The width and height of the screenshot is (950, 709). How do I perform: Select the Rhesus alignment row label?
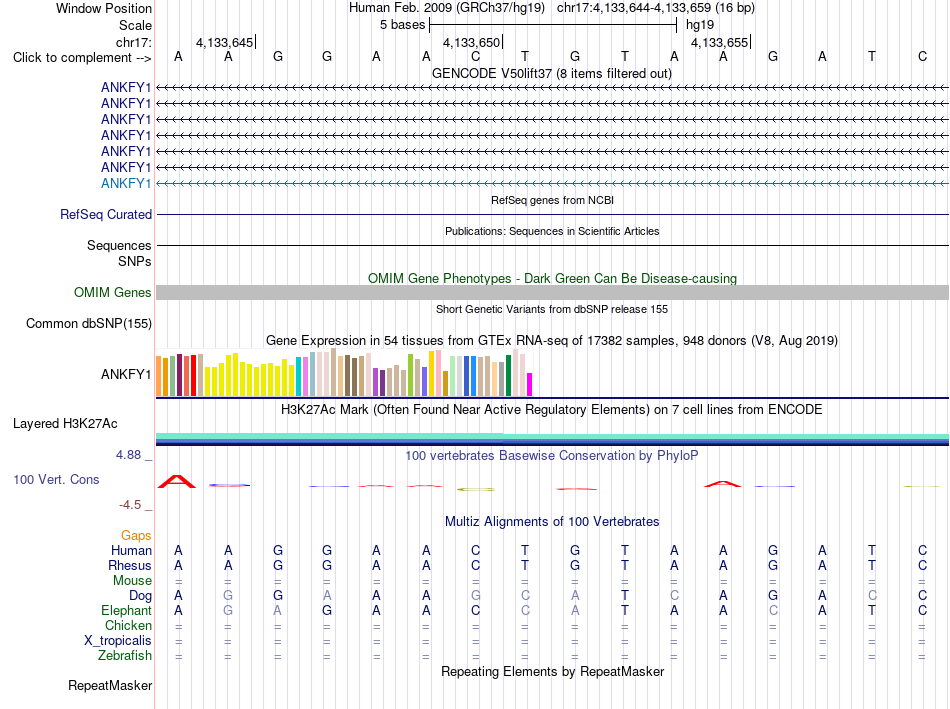point(130,565)
